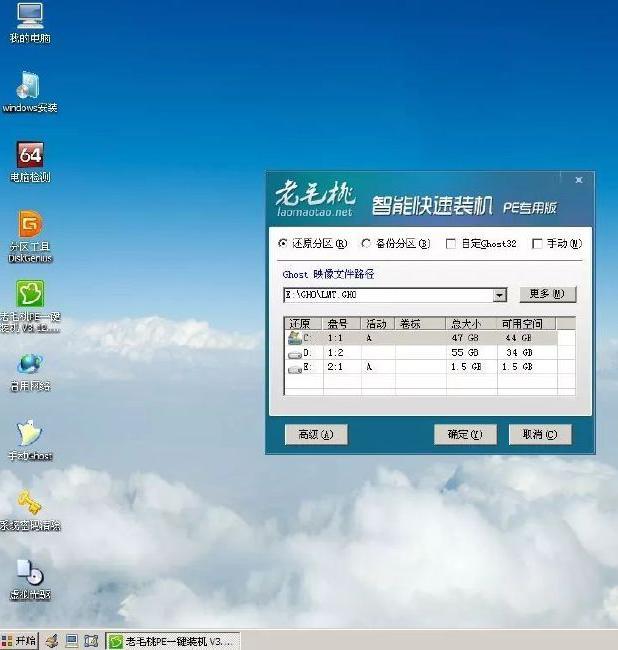The height and width of the screenshot is (650, 618).
Task: Click the Ghost image path field E:\GHO\LMT.GHO
Action: pos(388,295)
